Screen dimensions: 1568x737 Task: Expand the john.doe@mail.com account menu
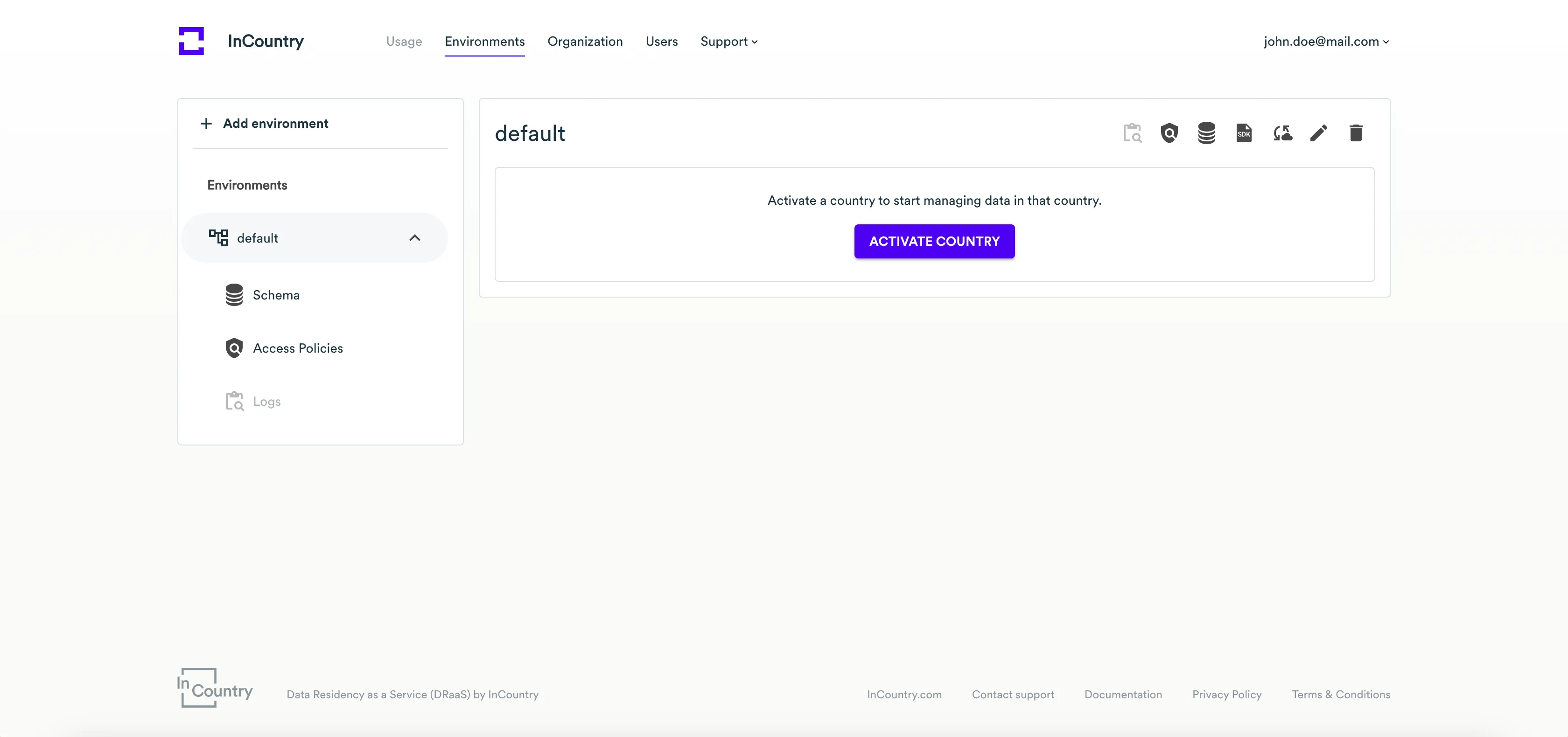tap(1326, 42)
